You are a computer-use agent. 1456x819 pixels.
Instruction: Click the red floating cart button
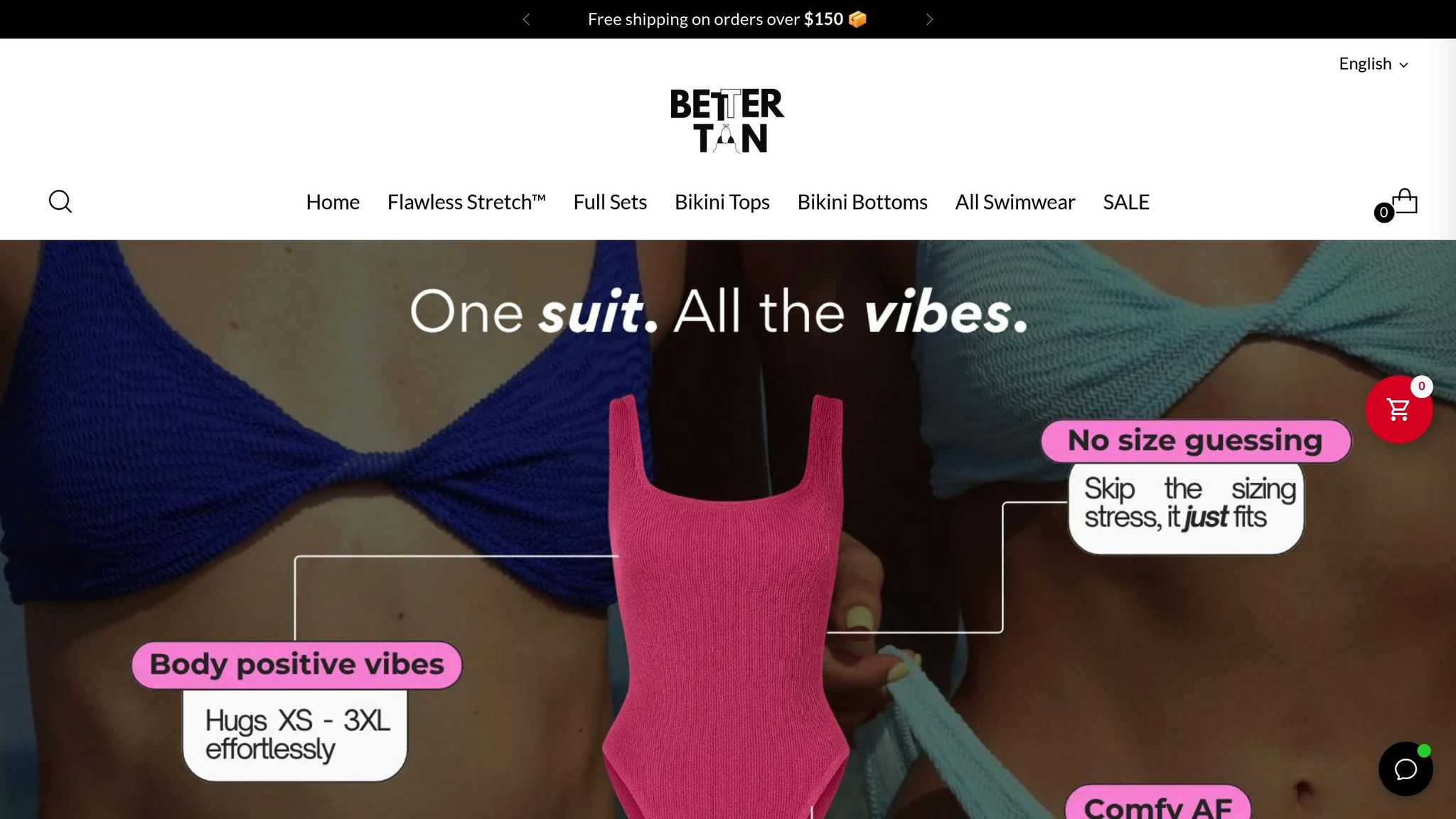[x=1398, y=409]
